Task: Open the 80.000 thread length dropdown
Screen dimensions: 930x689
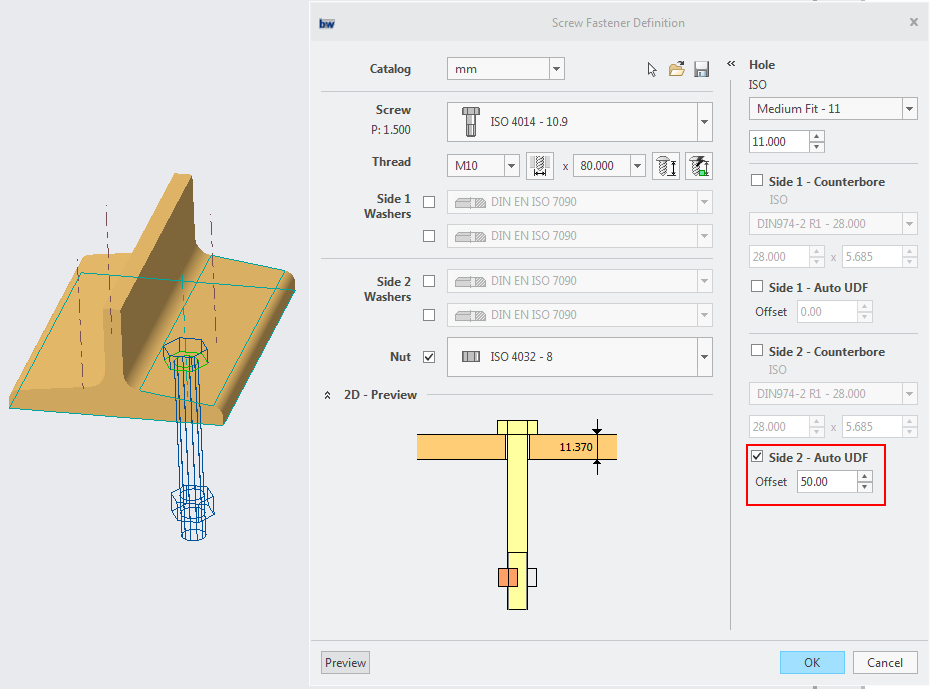Action: tap(638, 166)
